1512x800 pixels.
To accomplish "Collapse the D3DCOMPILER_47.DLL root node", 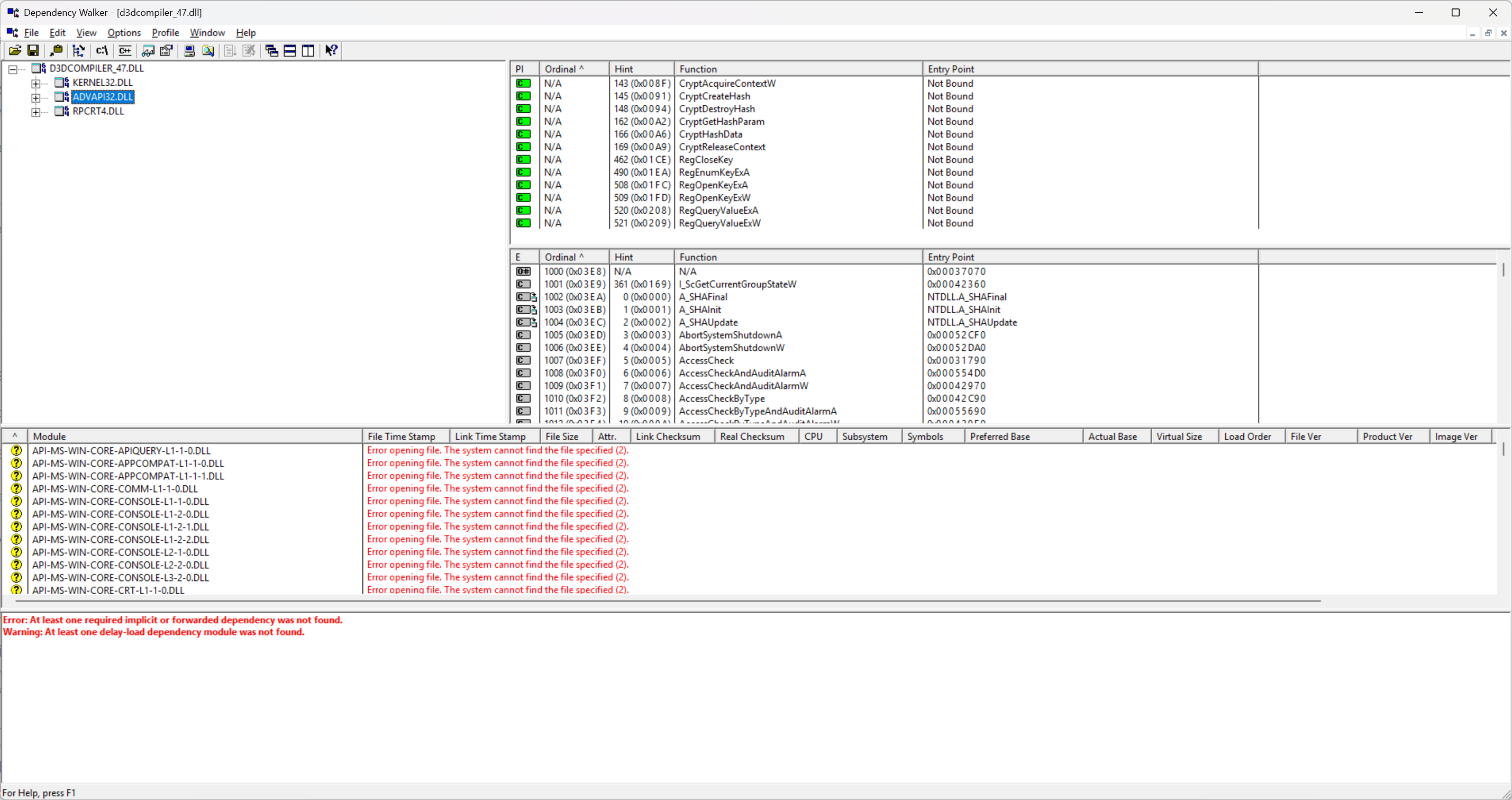I will click(x=13, y=69).
